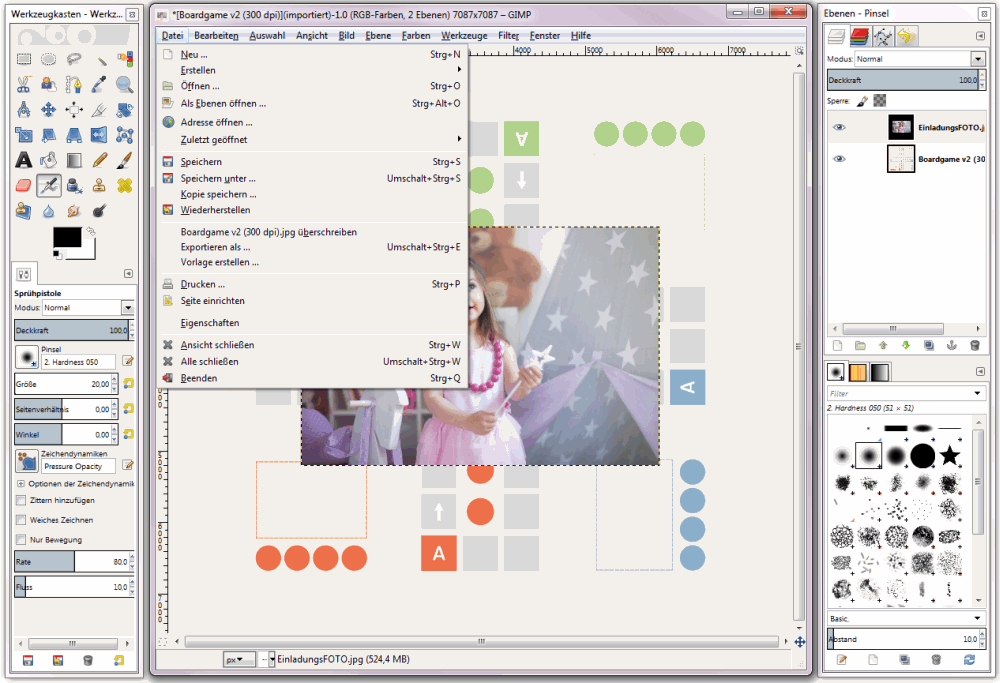Select the Alignment tool
The width and height of the screenshot is (1000, 683).
(74, 110)
